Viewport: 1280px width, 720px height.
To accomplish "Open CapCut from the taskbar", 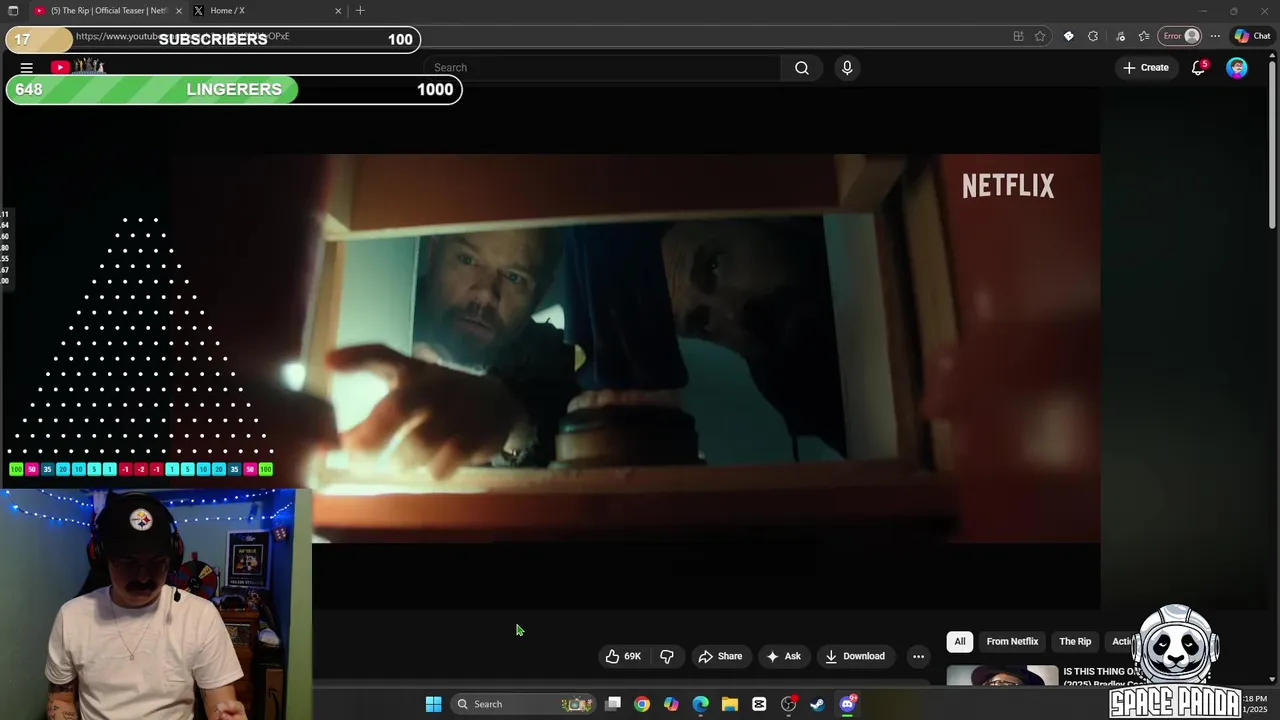I will [759, 704].
